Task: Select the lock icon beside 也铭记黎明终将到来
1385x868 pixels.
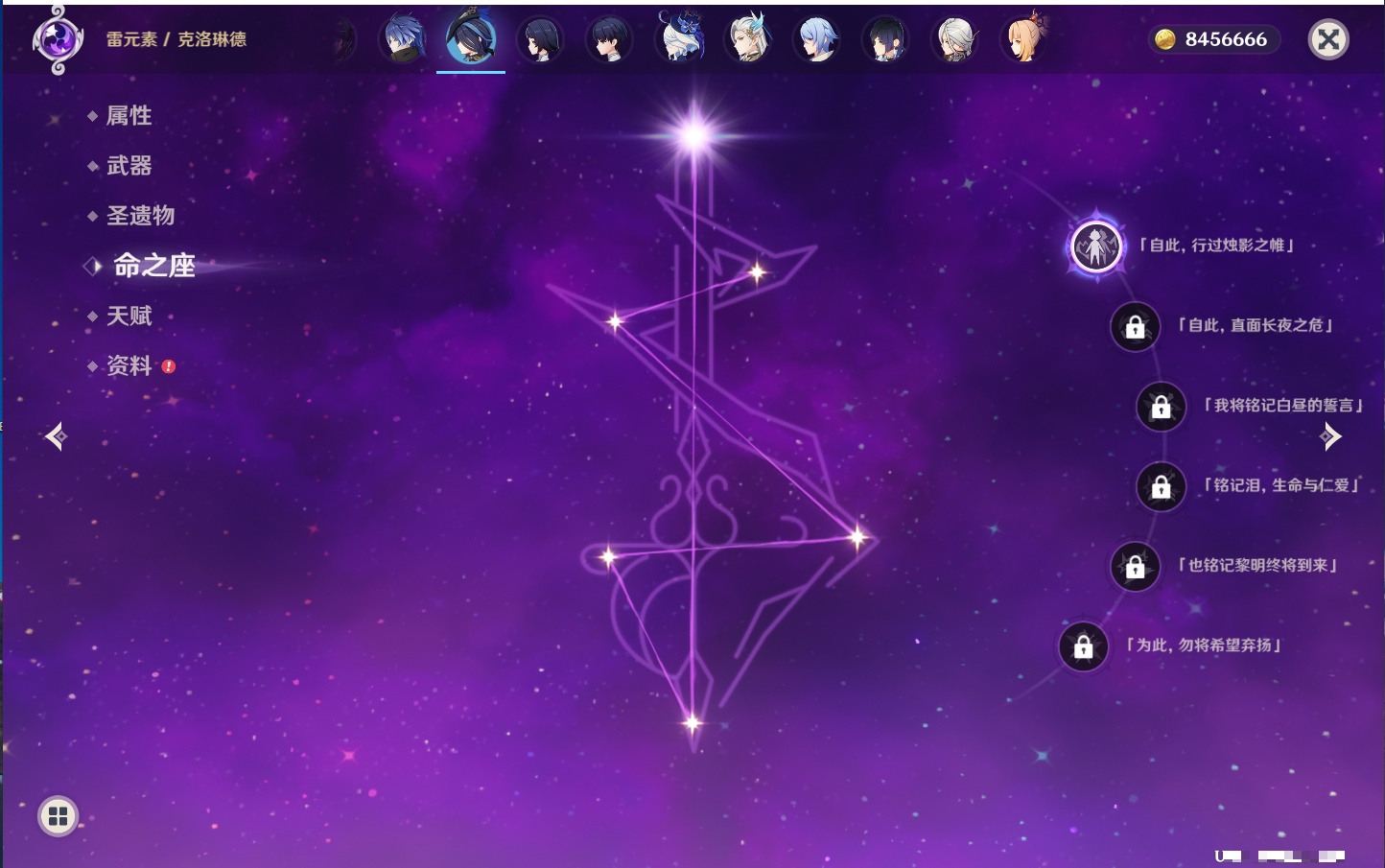Action: pyautogui.click(x=1135, y=567)
